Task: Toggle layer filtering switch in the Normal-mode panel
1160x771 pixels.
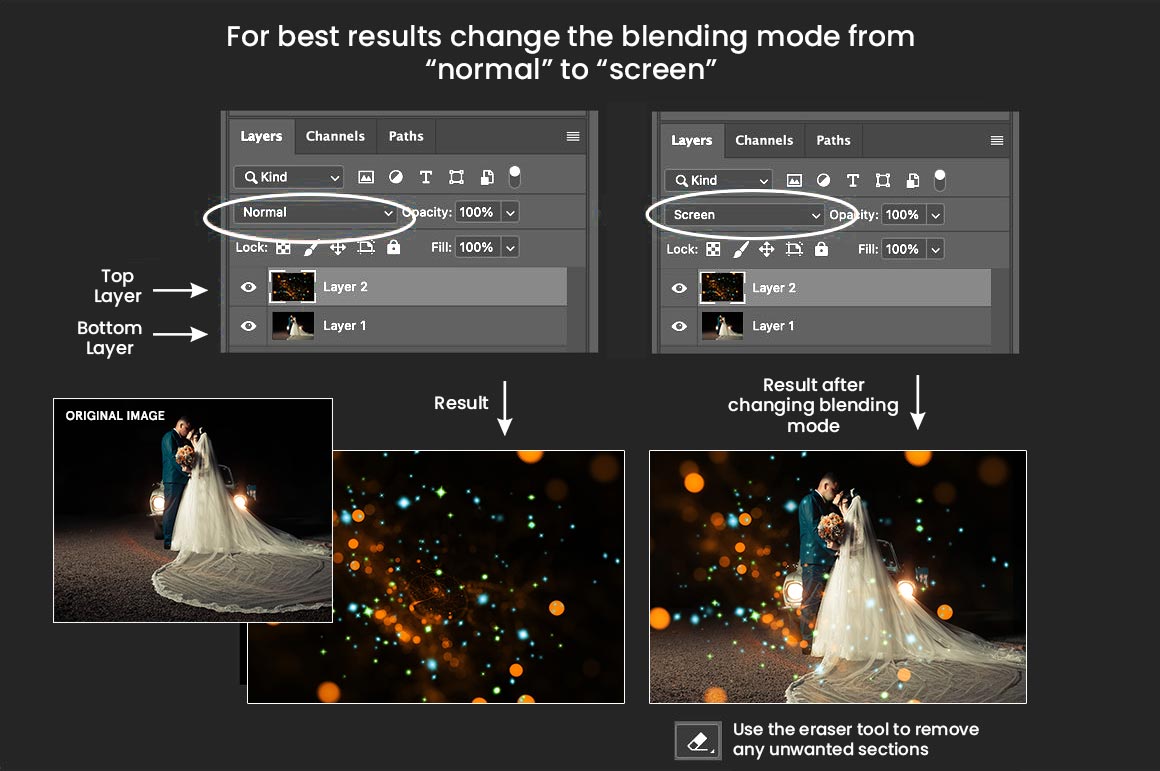Action: [515, 177]
